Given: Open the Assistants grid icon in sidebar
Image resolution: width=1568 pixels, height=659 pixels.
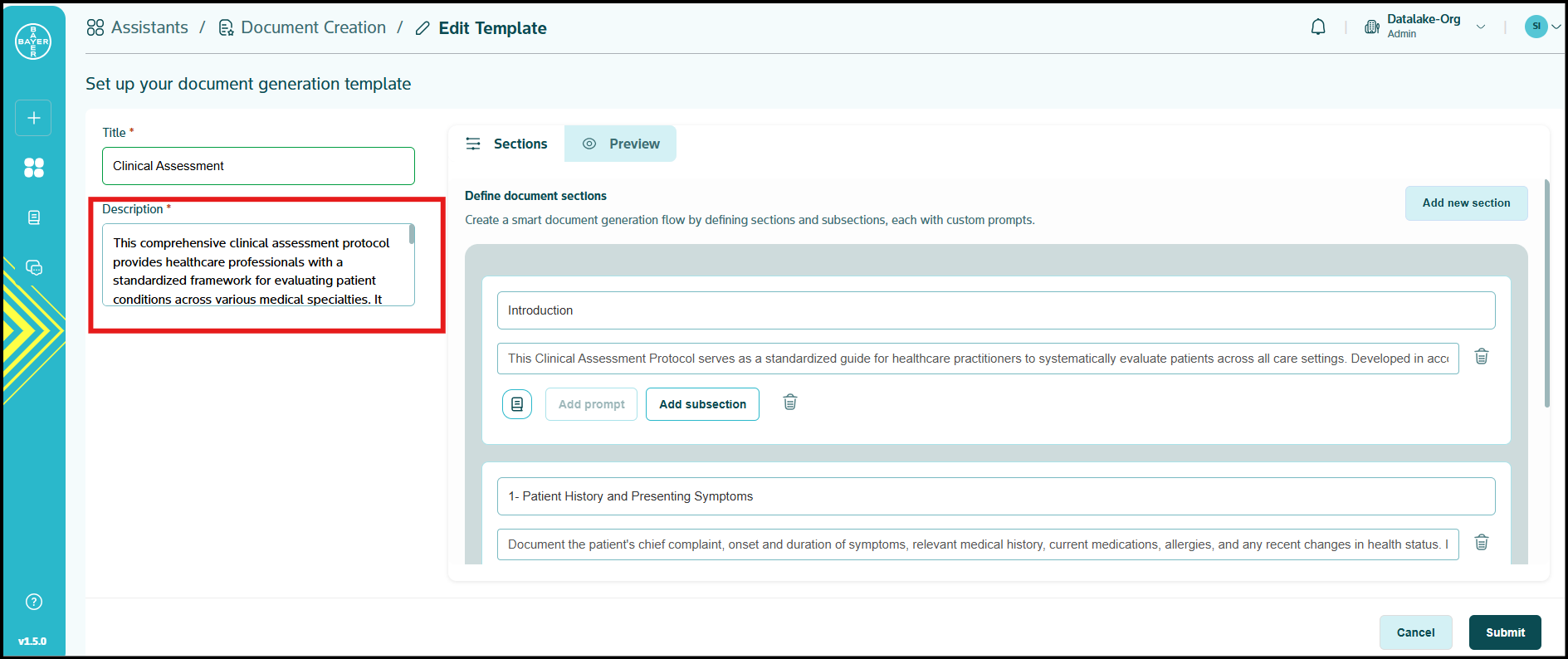Looking at the screenshot, I should 34,168.
